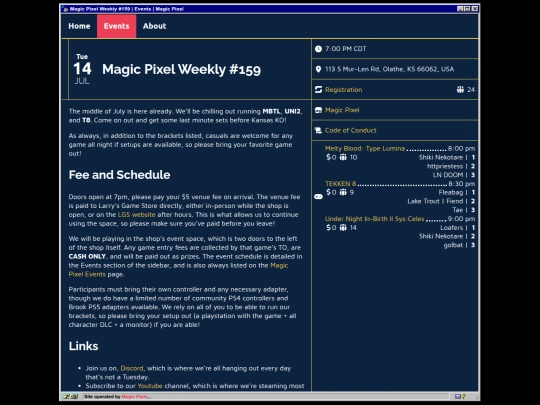Click the 8:00 pm Melty Blood time

461,148
